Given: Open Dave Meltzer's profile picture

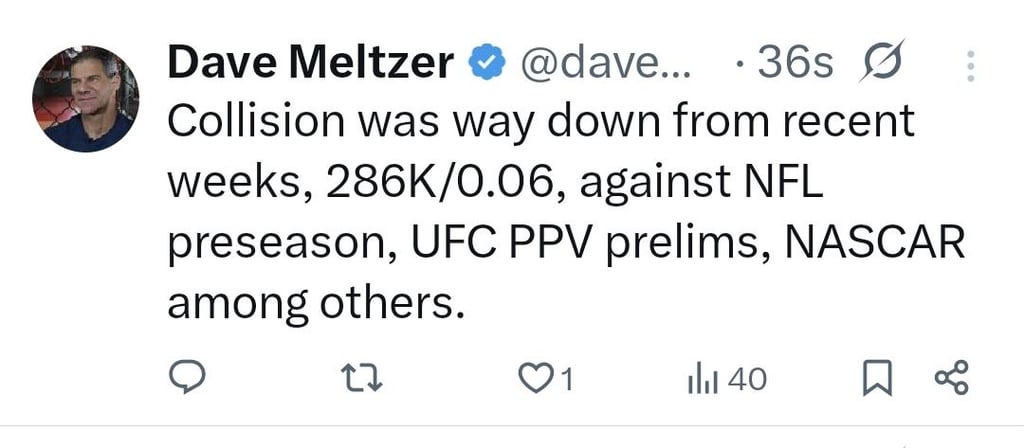Looking at the screenshot, I should coord(86,99).
